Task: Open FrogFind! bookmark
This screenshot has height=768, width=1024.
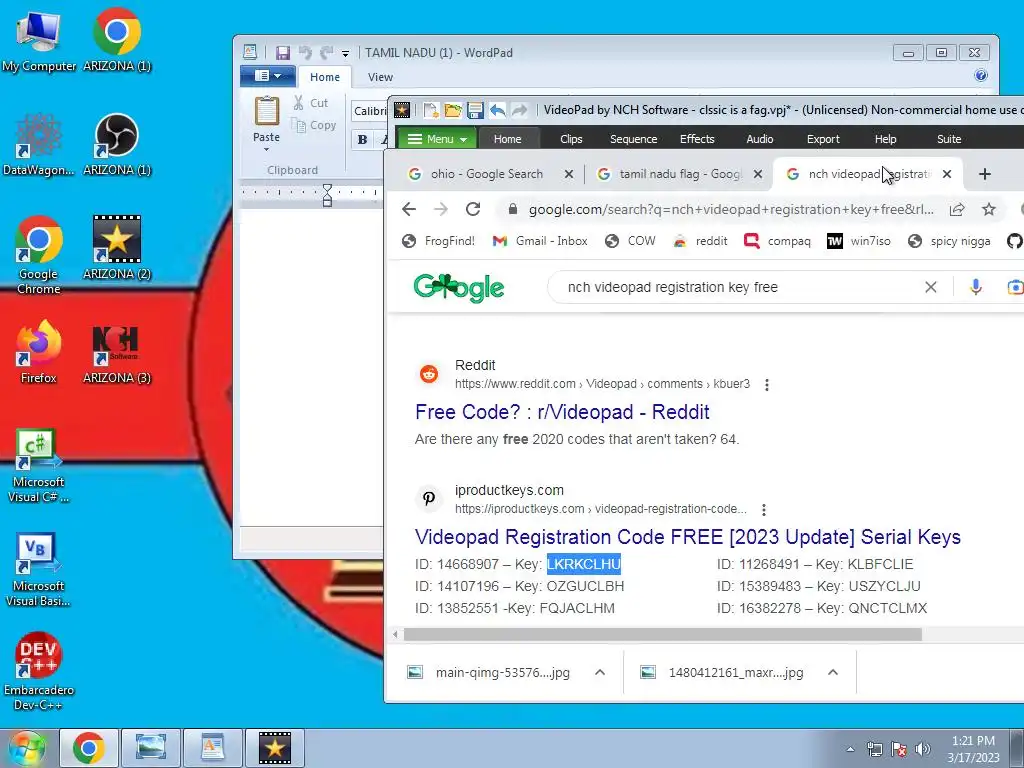Action: (x=438, y=241)
